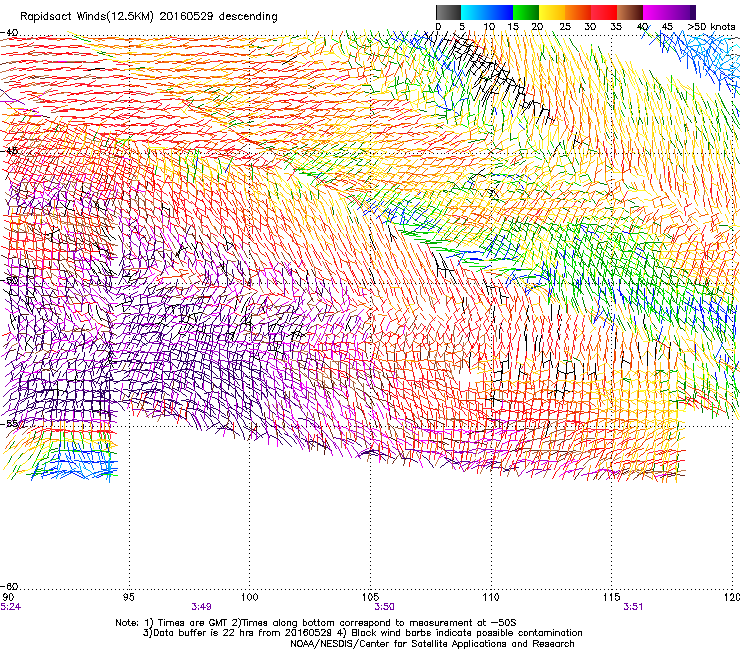740x650 pixels.
Task: Click the '25' legend scale label
Action: click(565, 27)
